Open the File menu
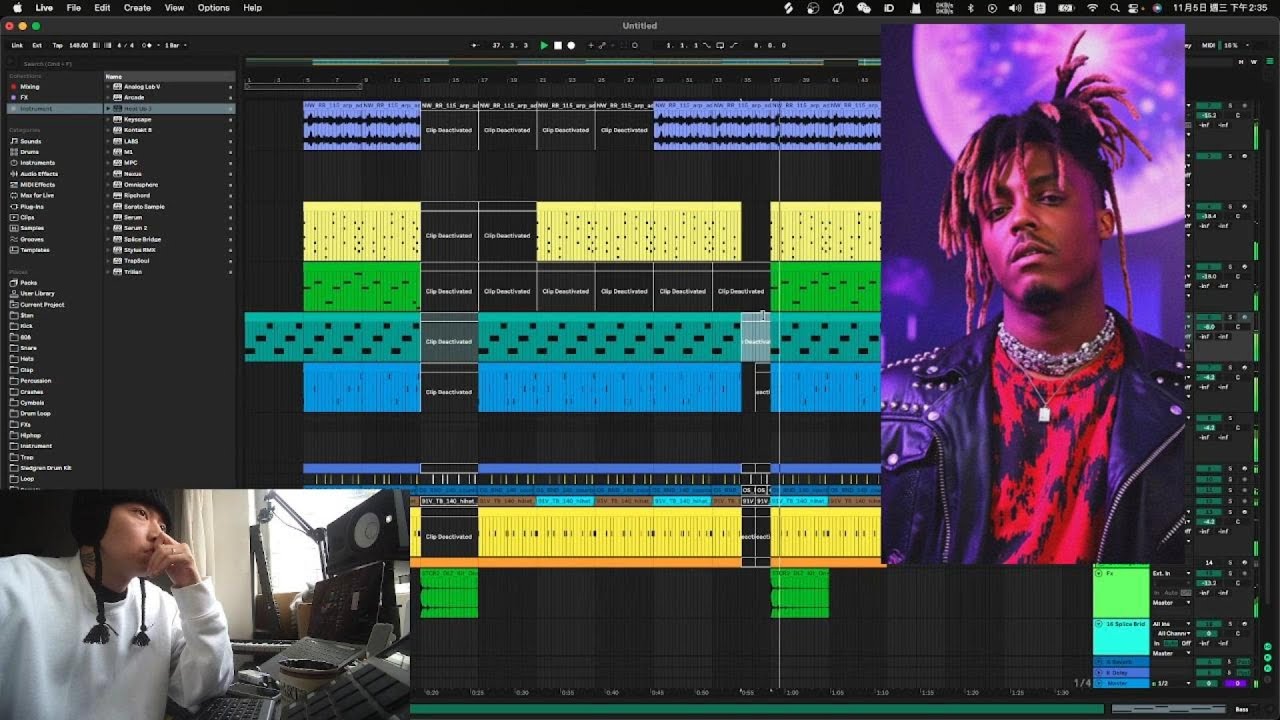The image size is (1280, 720). click(74, 8)
